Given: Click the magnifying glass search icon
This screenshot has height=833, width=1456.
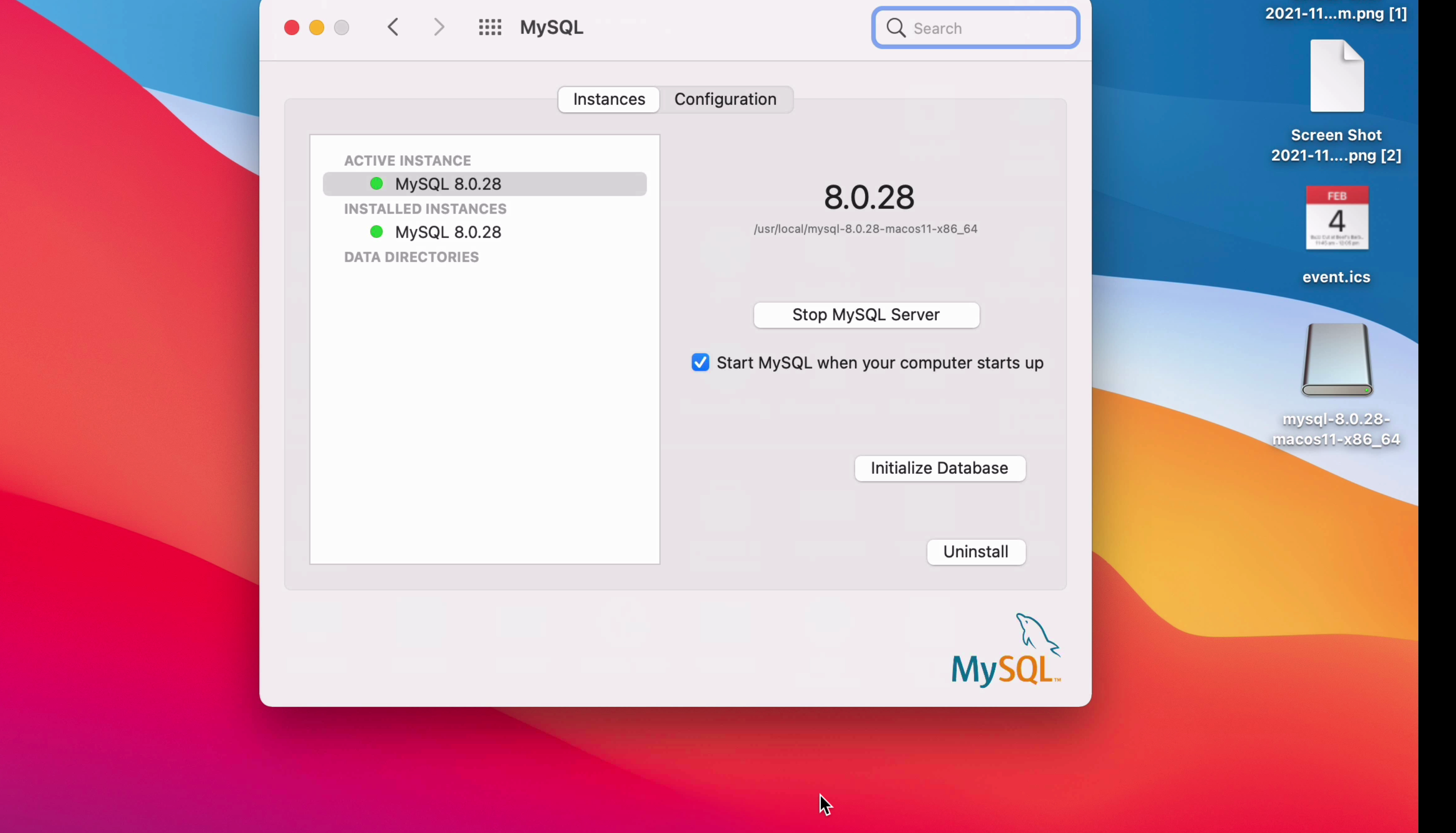Looking at the screenshot, I should click(x=896, y=28).
